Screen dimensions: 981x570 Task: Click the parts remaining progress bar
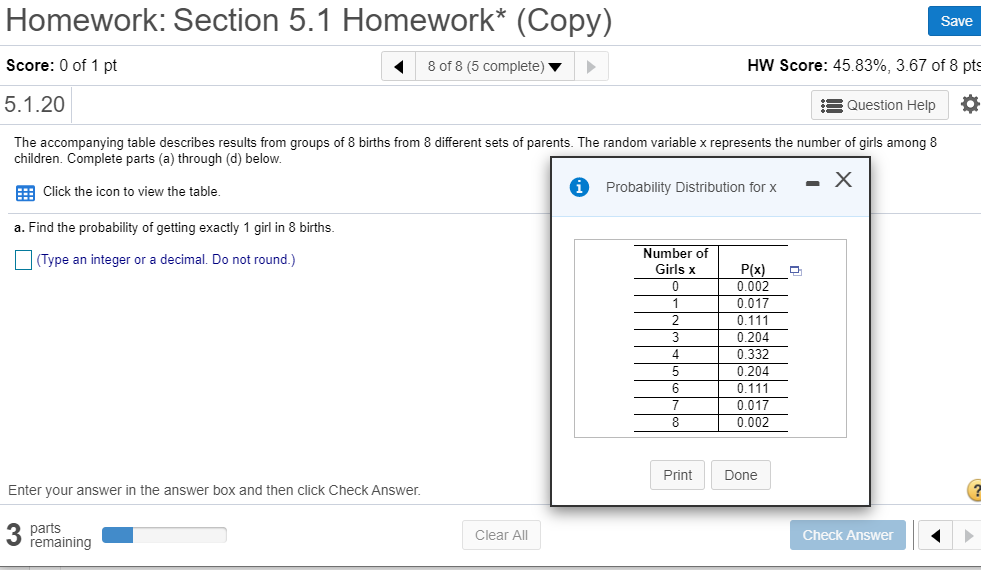[165, 535]
